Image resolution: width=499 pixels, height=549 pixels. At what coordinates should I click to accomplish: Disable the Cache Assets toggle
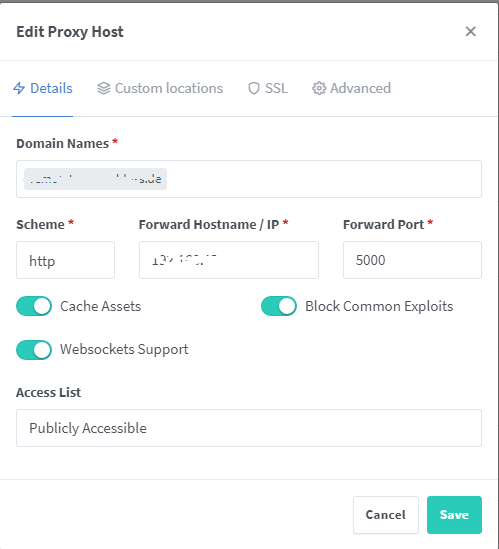pyautogui.click(x=34, y=306)
